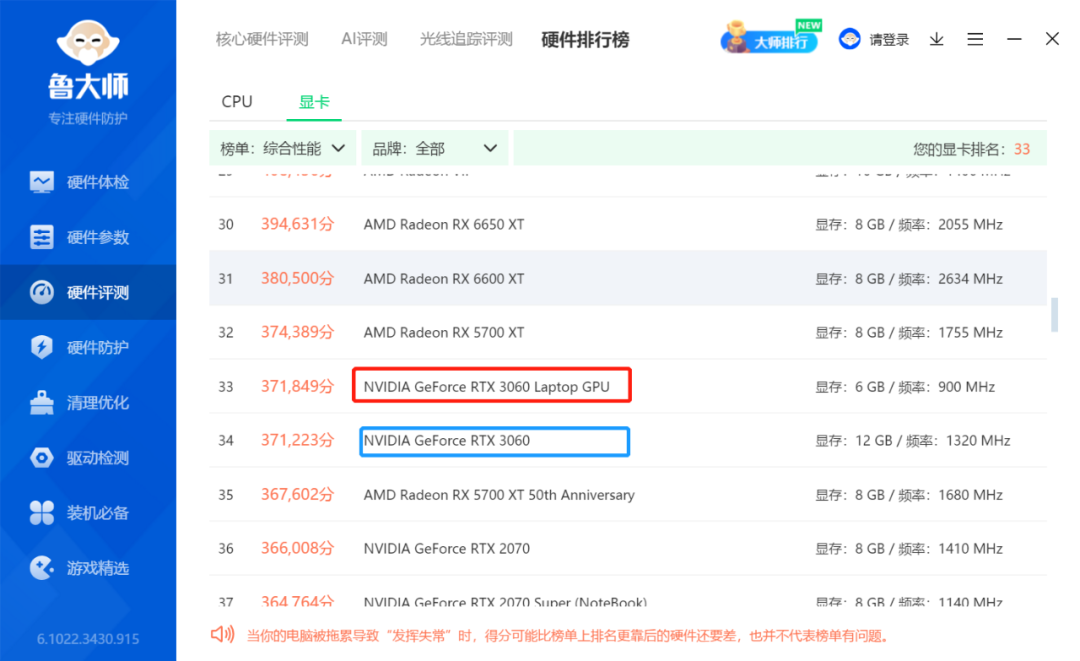Click the 游戏精选 pac-man icon

[x=42, y=567]
